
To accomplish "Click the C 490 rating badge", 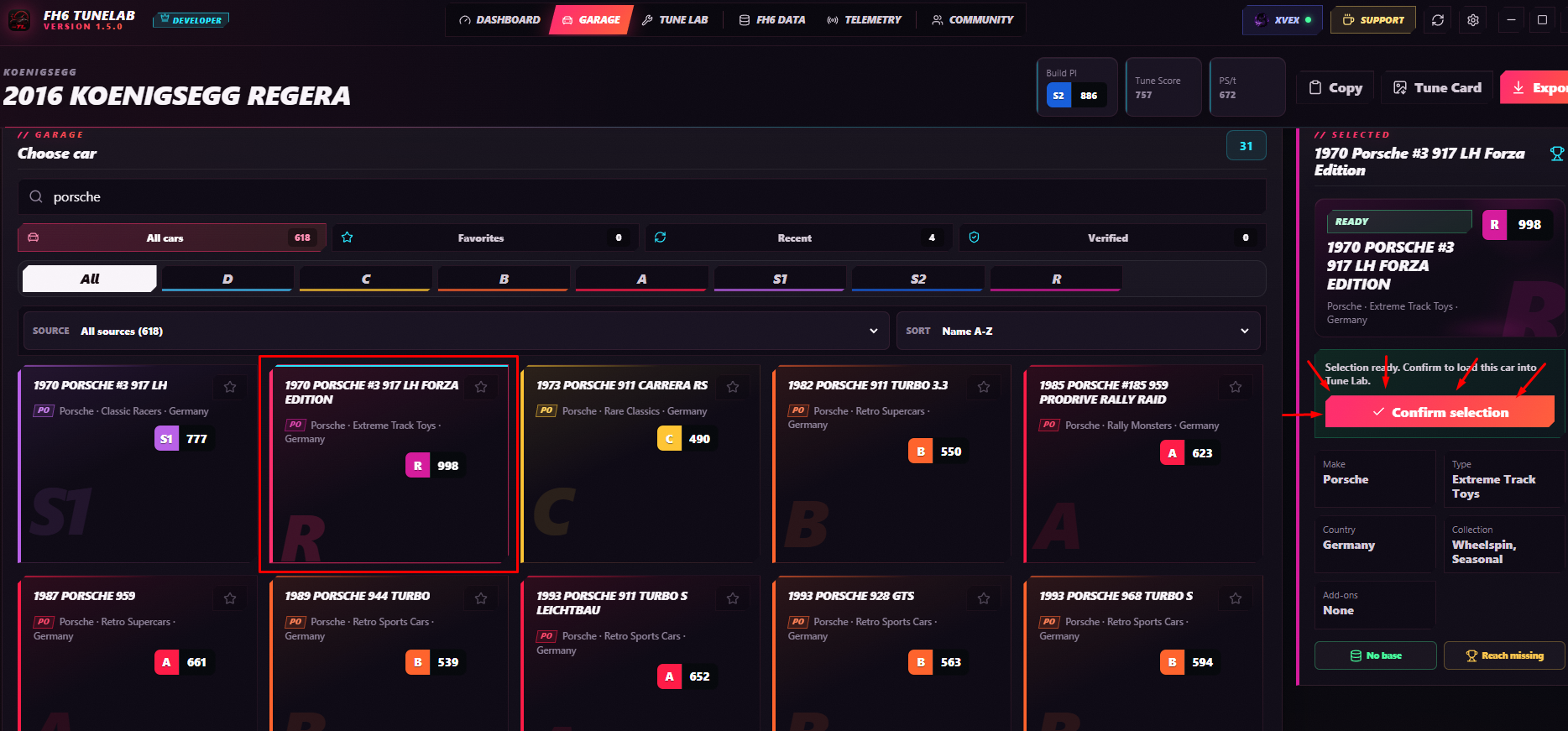I will tap(687, 439).
